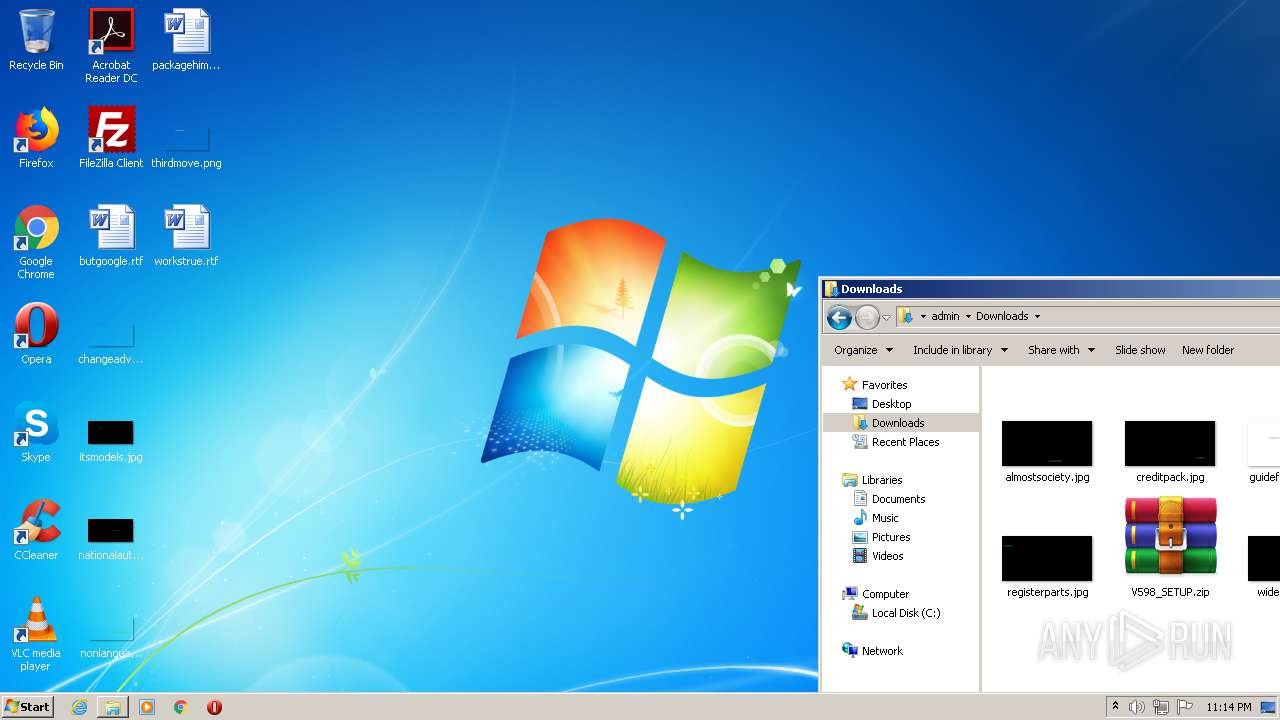1280x720 pixels.
Task: Open Local Disk (C:) in navigation pane
Action: point(905,613)
